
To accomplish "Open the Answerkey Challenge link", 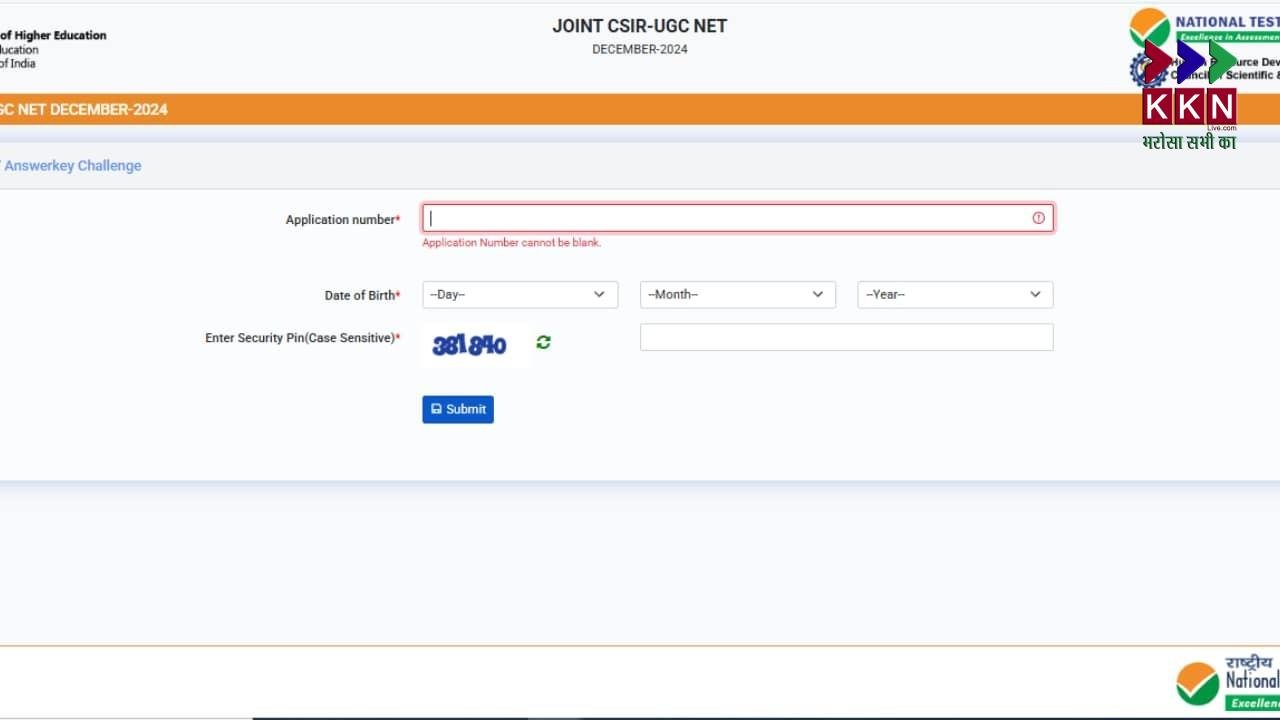I will click(x=72, y=165).
